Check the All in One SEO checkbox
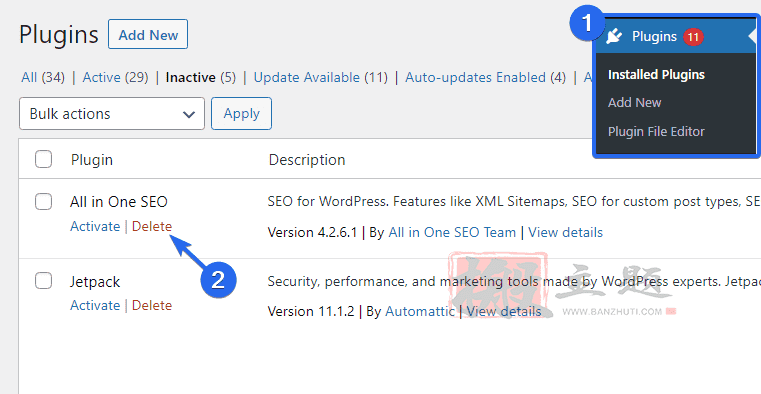 pos(43,201)
